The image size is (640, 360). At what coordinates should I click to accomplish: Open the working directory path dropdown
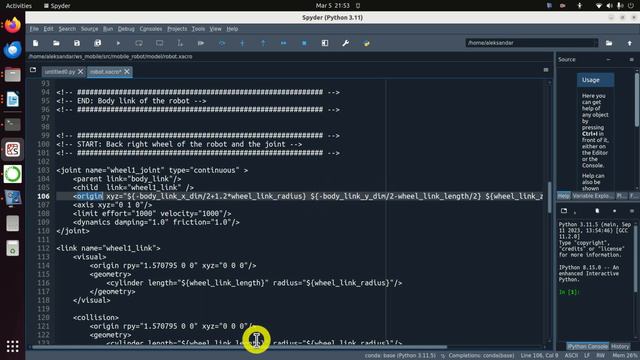pos(531,43)
